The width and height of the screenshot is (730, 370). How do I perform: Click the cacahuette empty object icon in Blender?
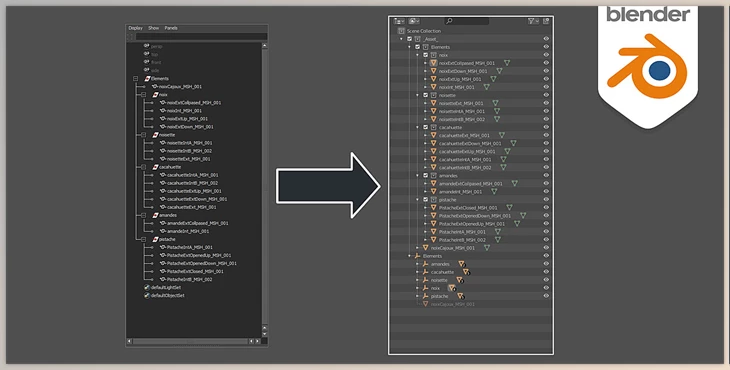coord(425,272)
